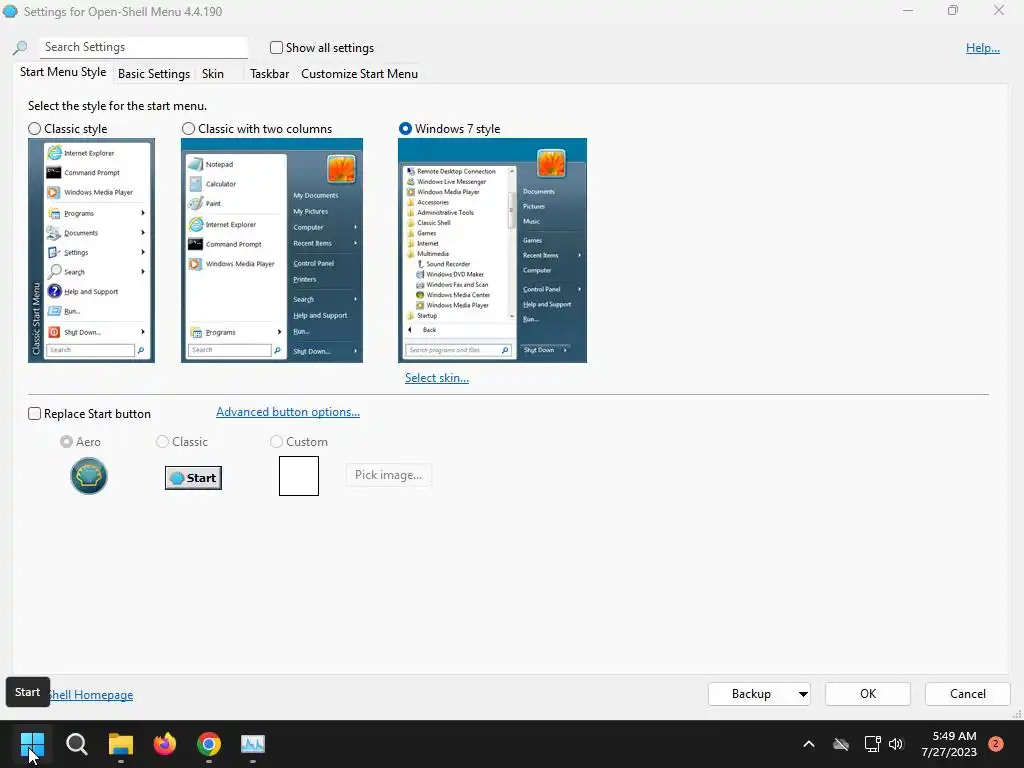This screenshot has height=768, width=1024.
Task: Show hidden system tray icons chevron
Action: point(808,744)
